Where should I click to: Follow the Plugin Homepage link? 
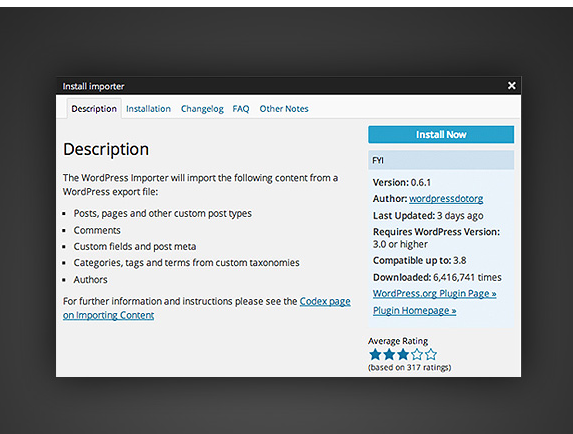[414, 311]
